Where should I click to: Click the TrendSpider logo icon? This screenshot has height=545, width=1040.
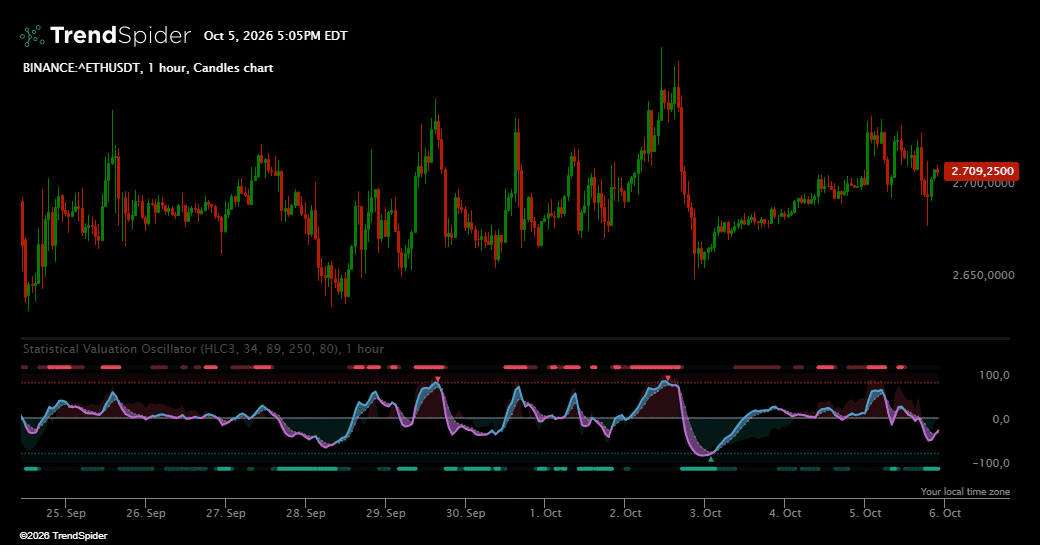[x=32, y=36]
